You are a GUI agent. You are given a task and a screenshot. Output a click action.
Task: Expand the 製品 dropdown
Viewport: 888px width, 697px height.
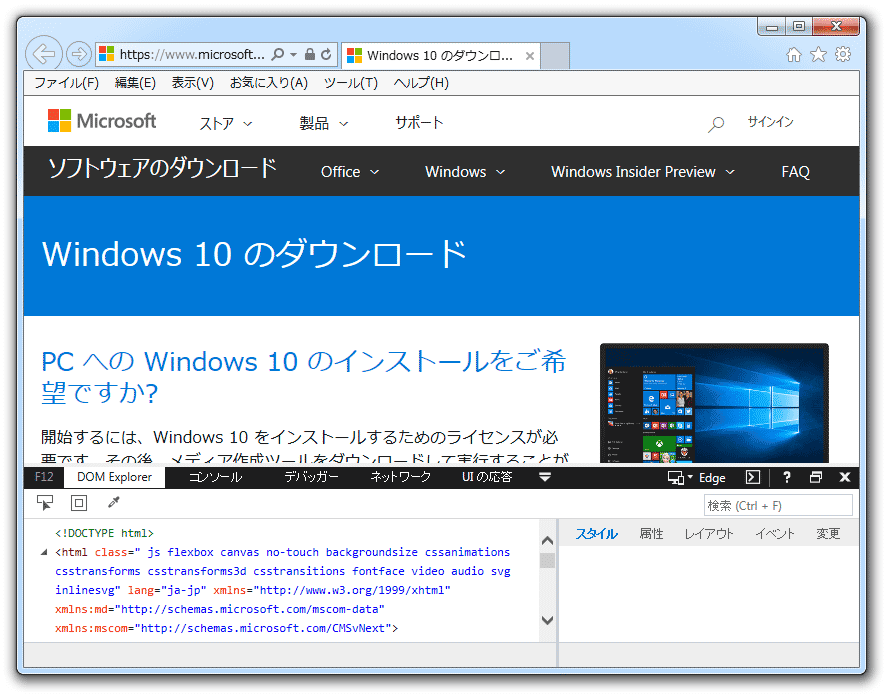coord(323,123)
